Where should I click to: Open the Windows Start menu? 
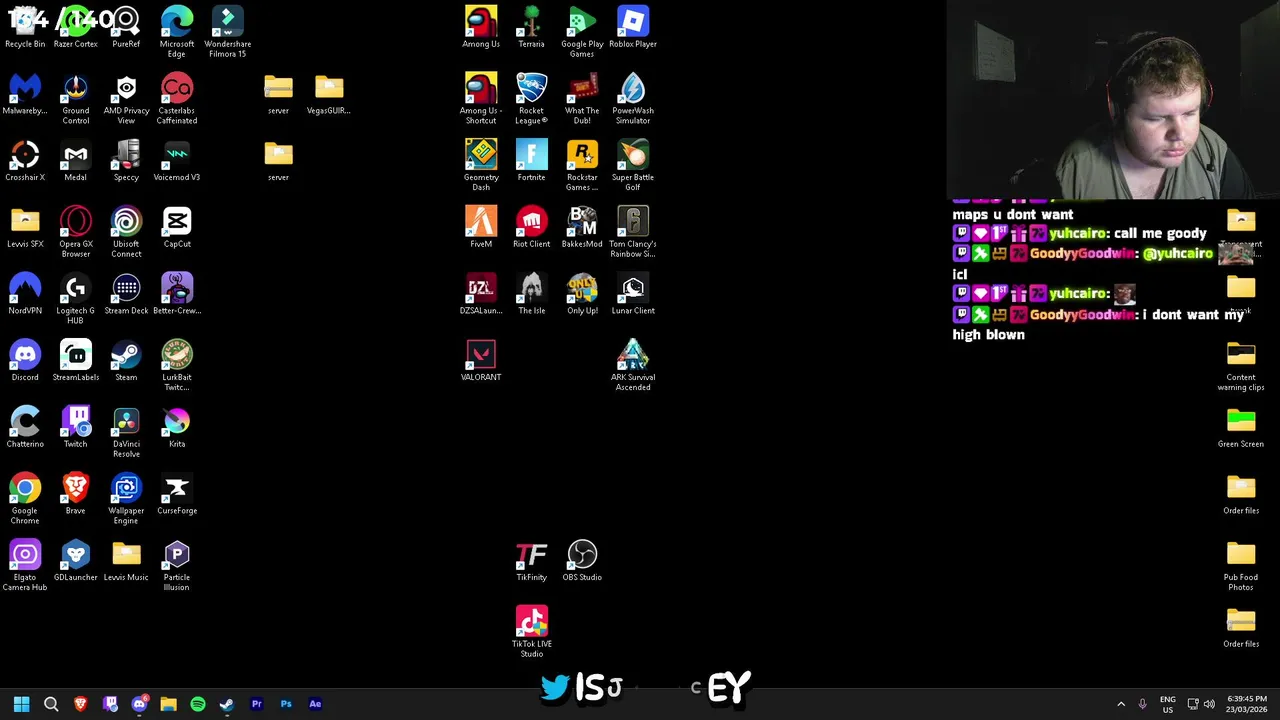tap(21, 704)
